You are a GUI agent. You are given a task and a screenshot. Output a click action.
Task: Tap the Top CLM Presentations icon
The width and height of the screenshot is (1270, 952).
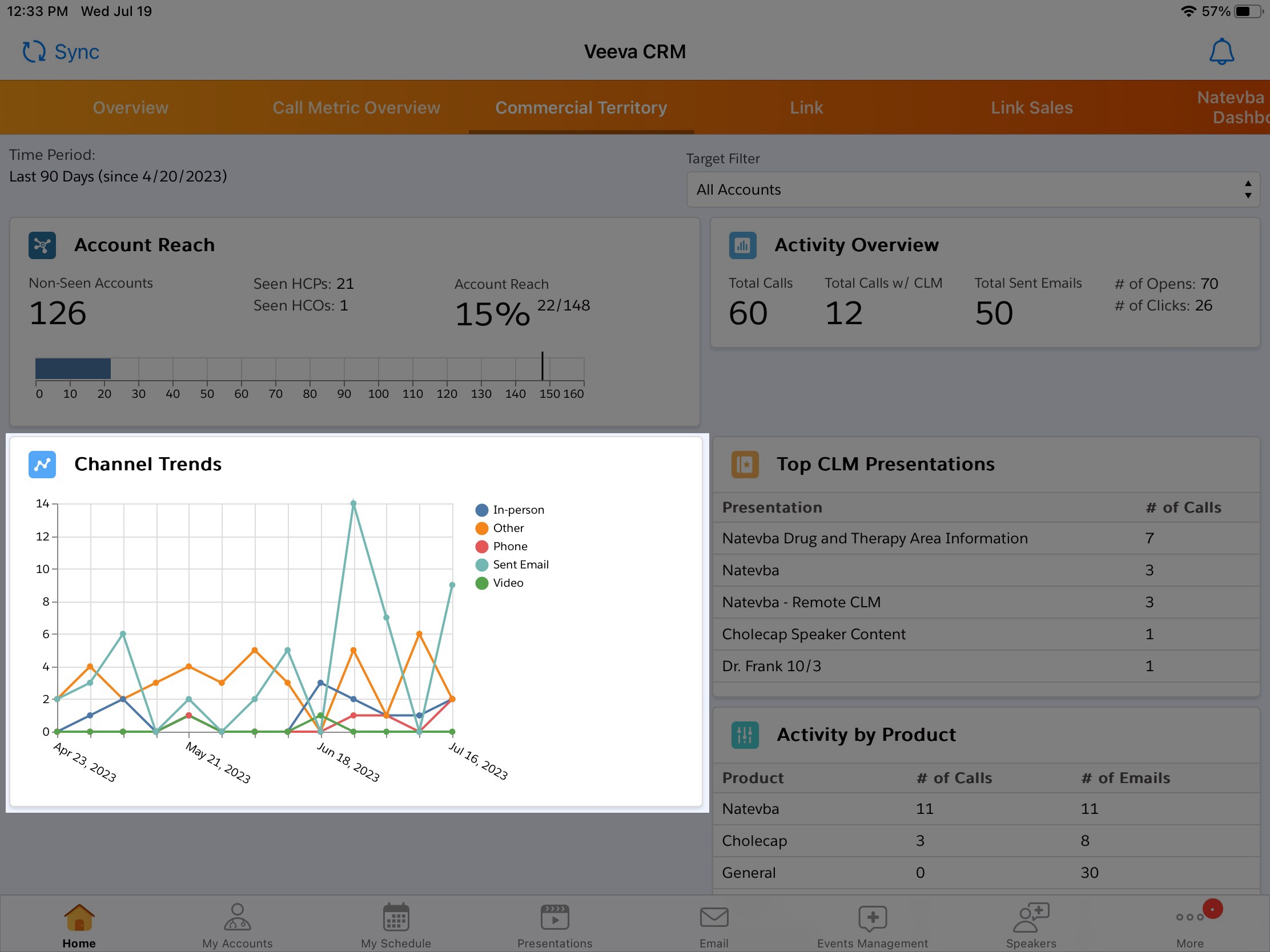745,464
